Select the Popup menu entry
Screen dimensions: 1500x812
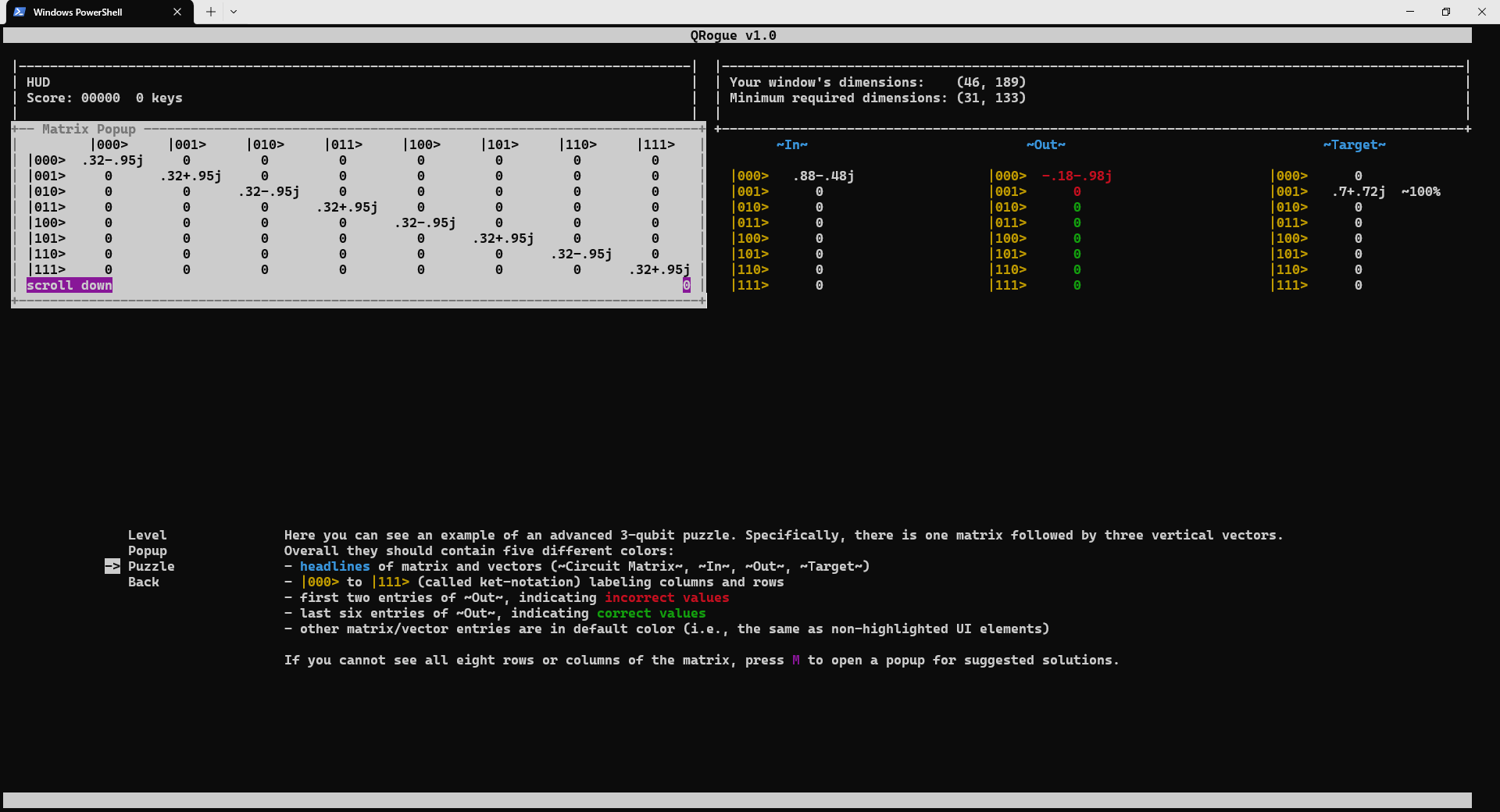147,550
